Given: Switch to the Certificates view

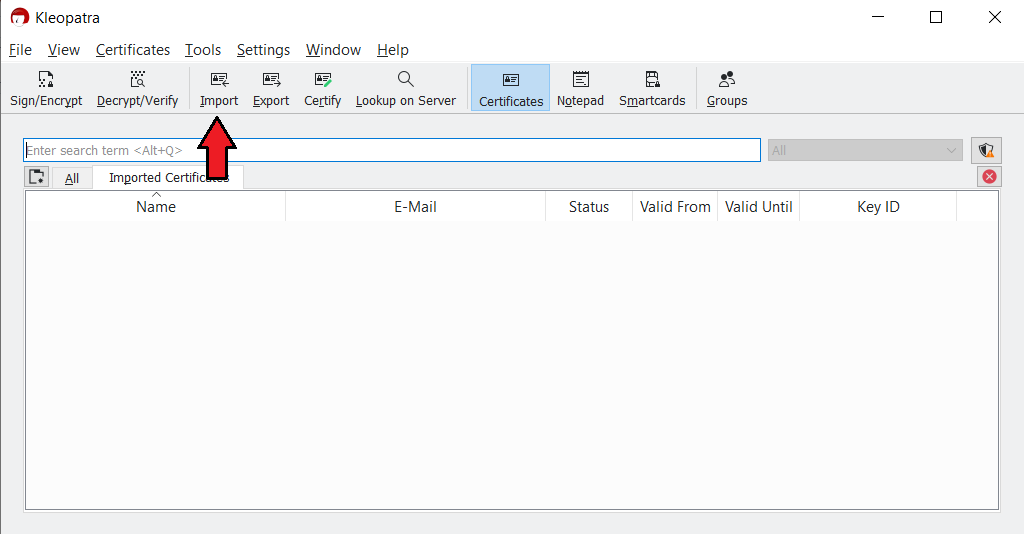Looking at the screenshot, I should 511,88.
